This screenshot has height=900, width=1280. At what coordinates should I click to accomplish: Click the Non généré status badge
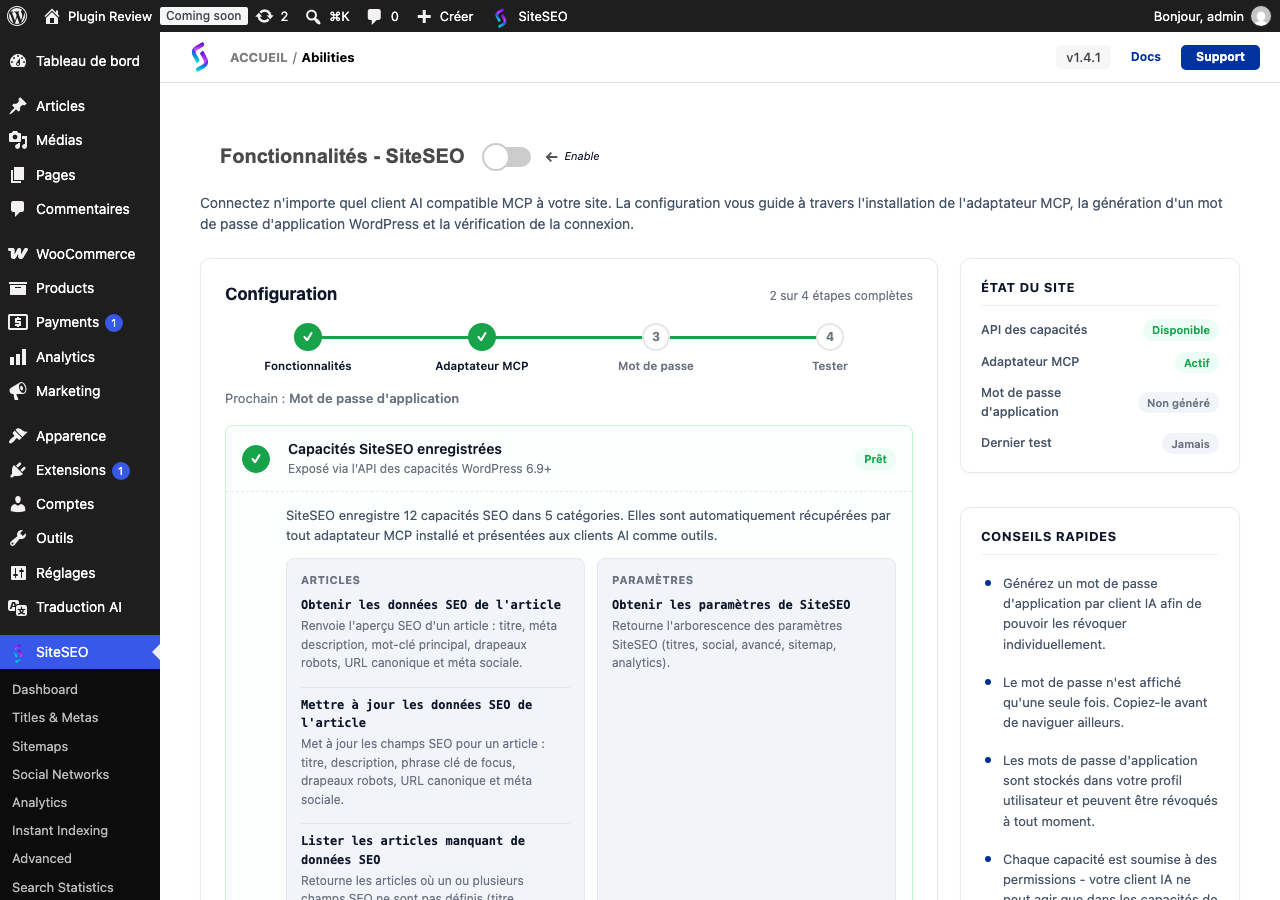pos(1178,403)
